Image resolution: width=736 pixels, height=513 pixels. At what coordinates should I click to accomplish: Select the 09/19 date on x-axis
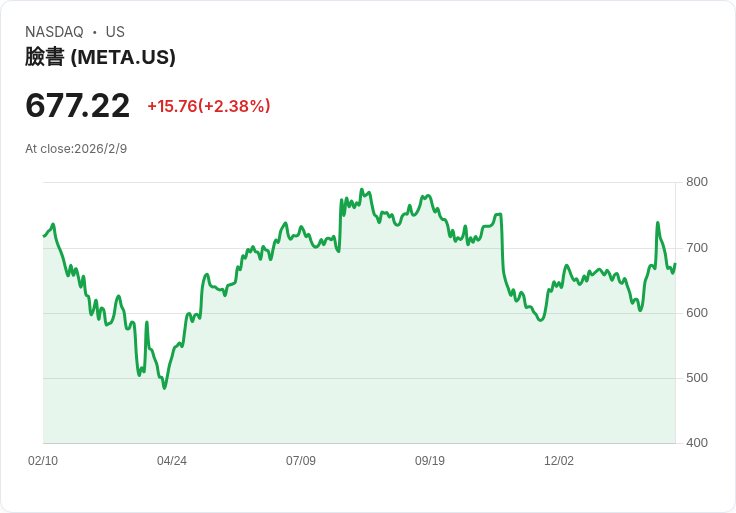tap(430, 461)
